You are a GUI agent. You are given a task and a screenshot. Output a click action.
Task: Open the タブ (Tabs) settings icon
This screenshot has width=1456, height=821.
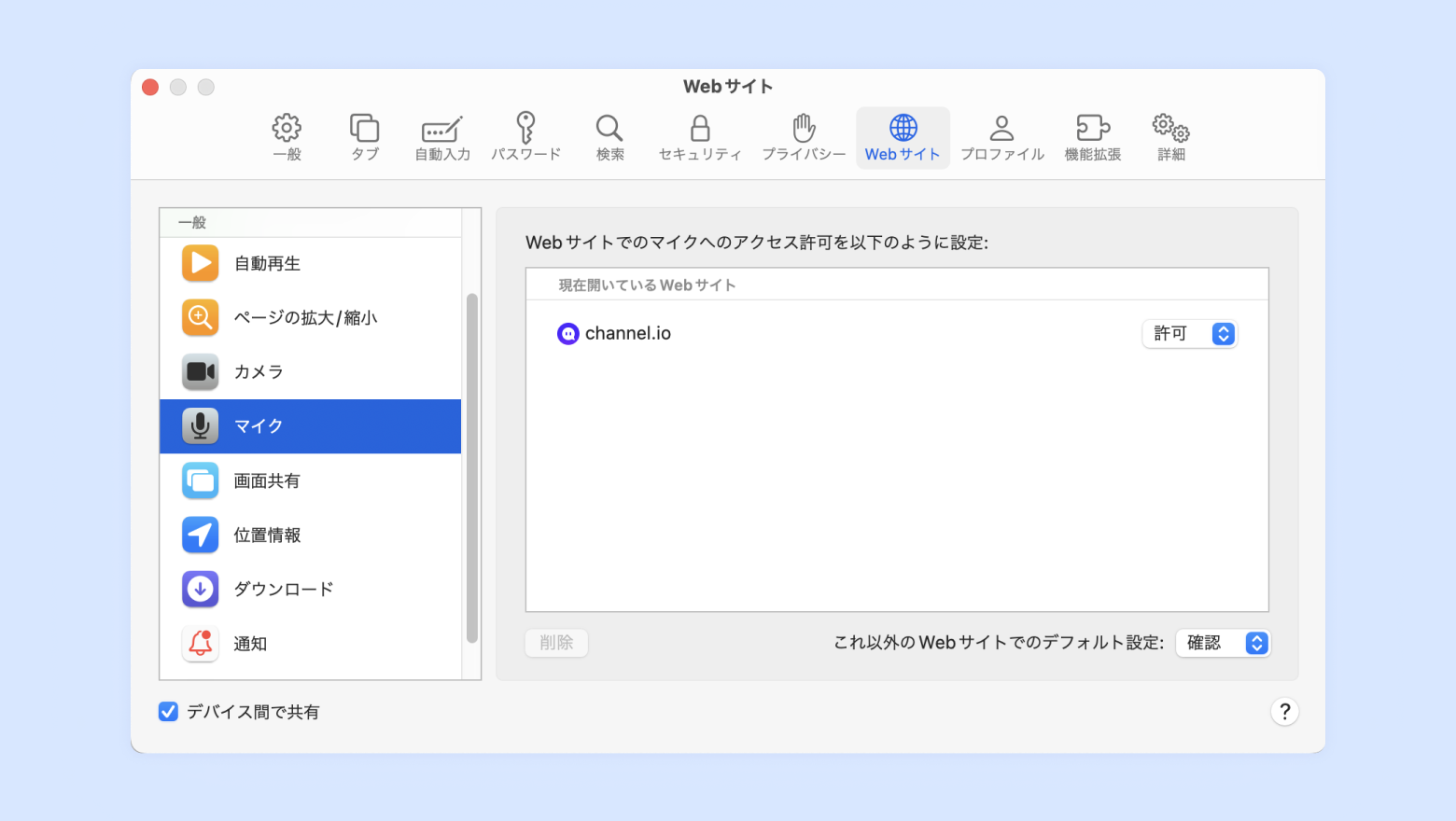point(364,137)
